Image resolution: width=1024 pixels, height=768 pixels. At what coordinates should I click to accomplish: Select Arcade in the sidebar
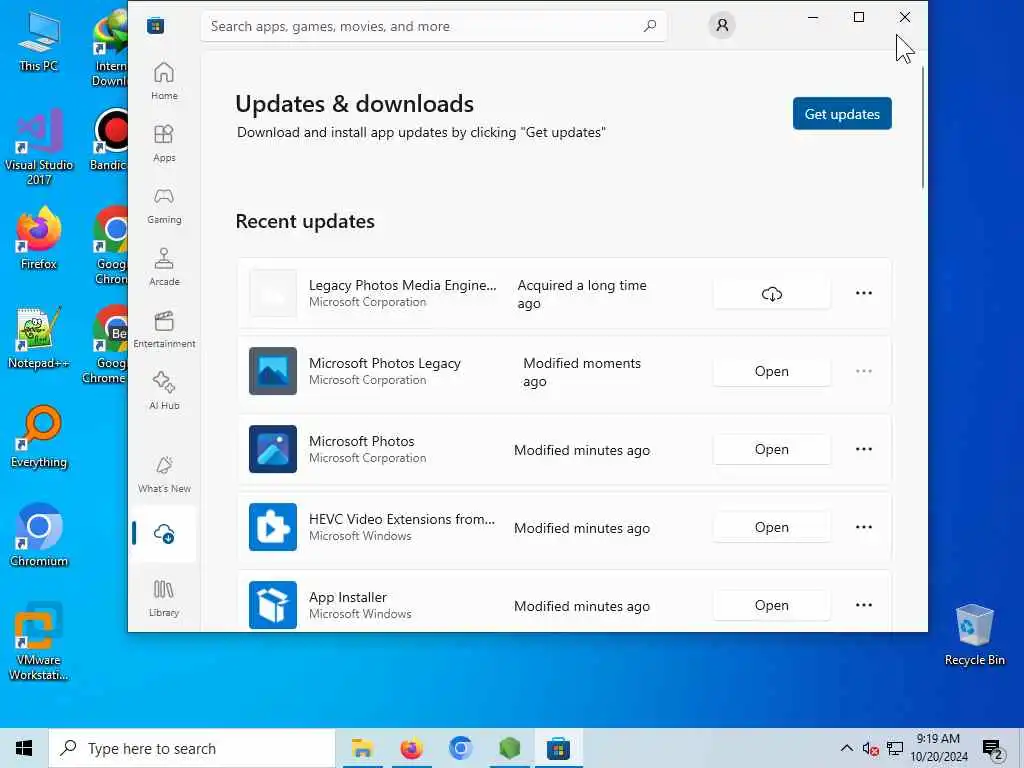[164, 267]
